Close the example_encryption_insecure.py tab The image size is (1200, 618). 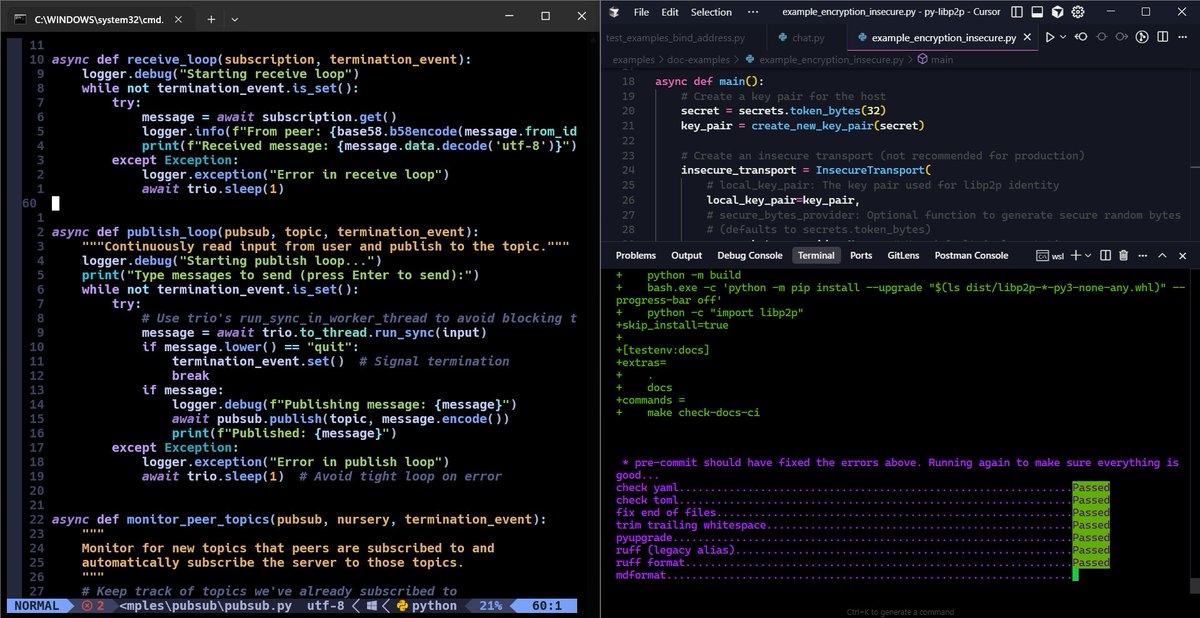click(x=1029, y=38)
